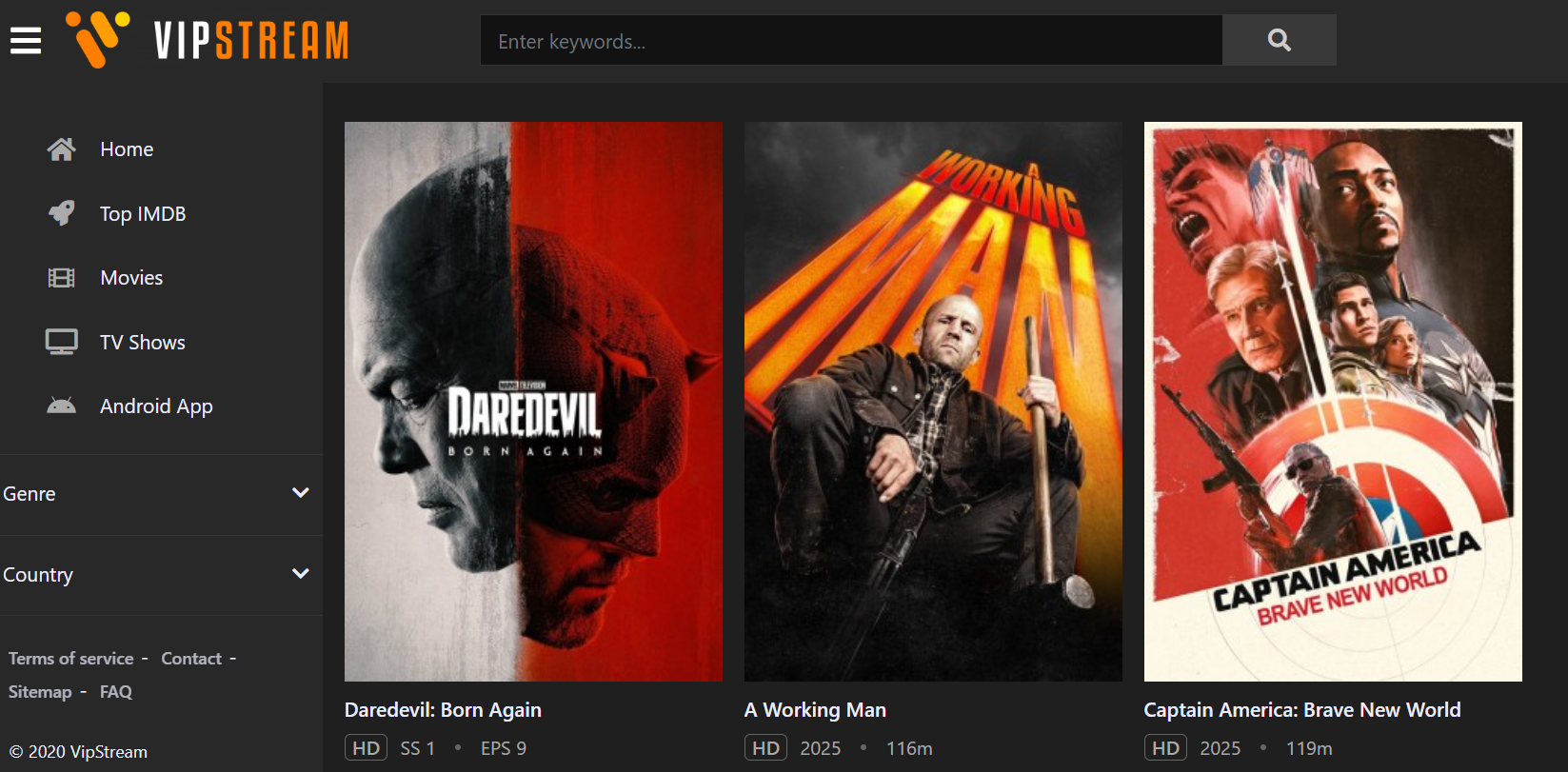Open the A Working Man poster

click(x=933, y=401)
